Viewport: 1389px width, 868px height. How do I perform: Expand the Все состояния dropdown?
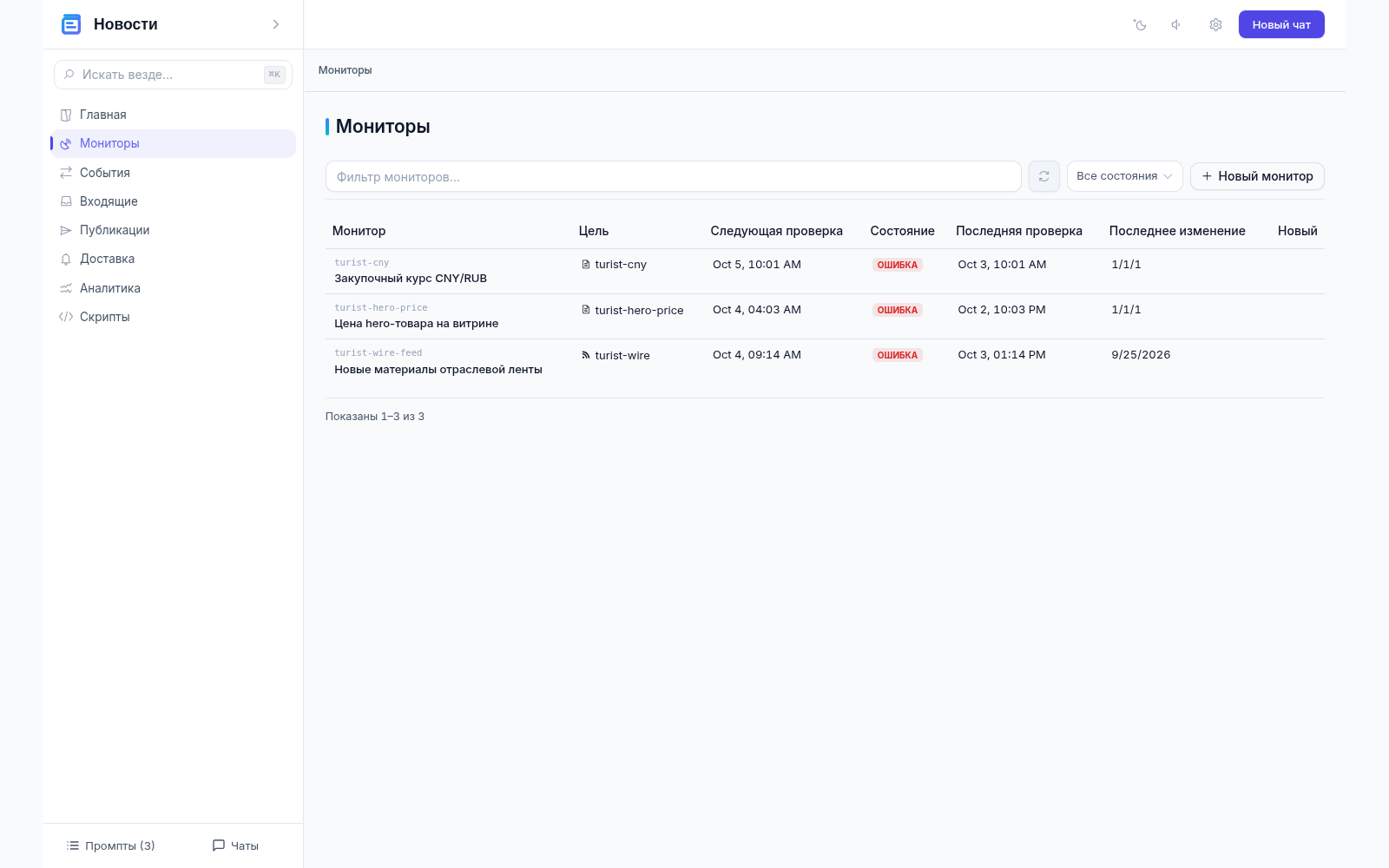(x=1124, y=176)
